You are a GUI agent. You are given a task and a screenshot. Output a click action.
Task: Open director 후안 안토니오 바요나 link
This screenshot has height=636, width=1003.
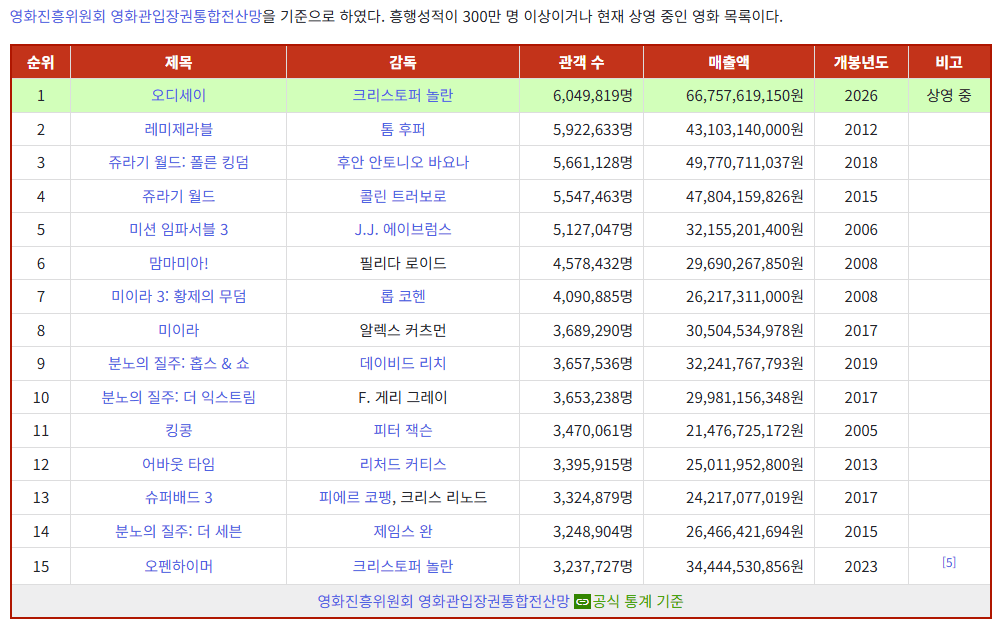click(403, 163)
